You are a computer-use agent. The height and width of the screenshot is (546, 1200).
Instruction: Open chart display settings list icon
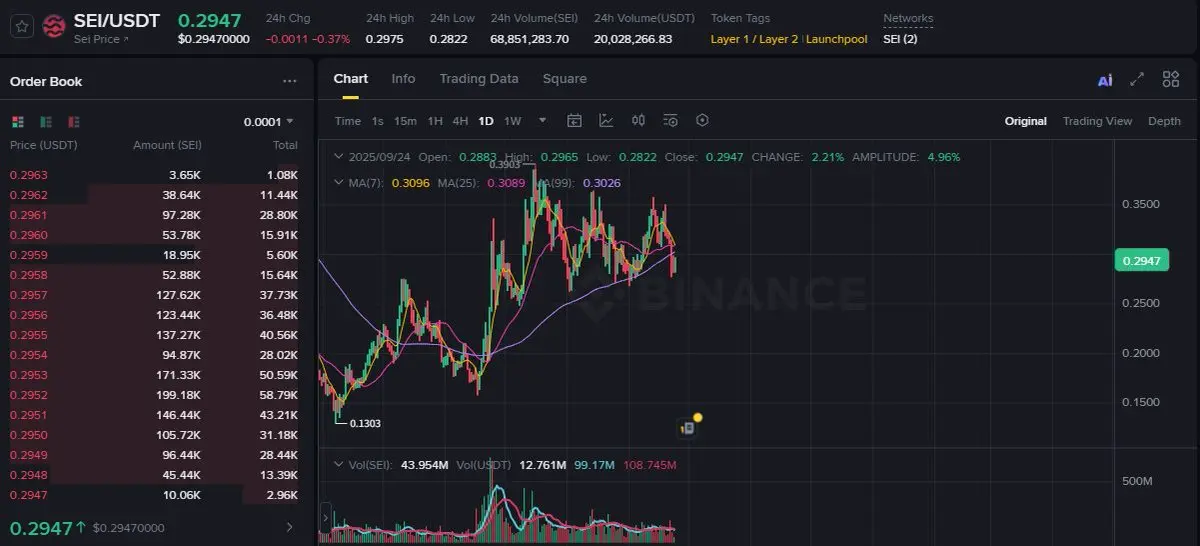pos(670,121)
